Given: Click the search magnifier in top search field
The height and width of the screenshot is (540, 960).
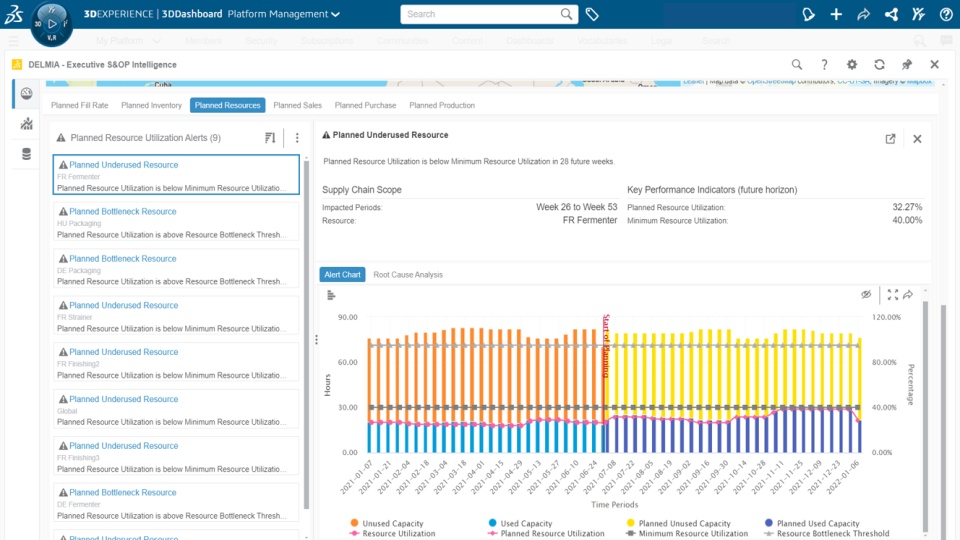Looking at the screenshot, I should click(x=567, y=14).
